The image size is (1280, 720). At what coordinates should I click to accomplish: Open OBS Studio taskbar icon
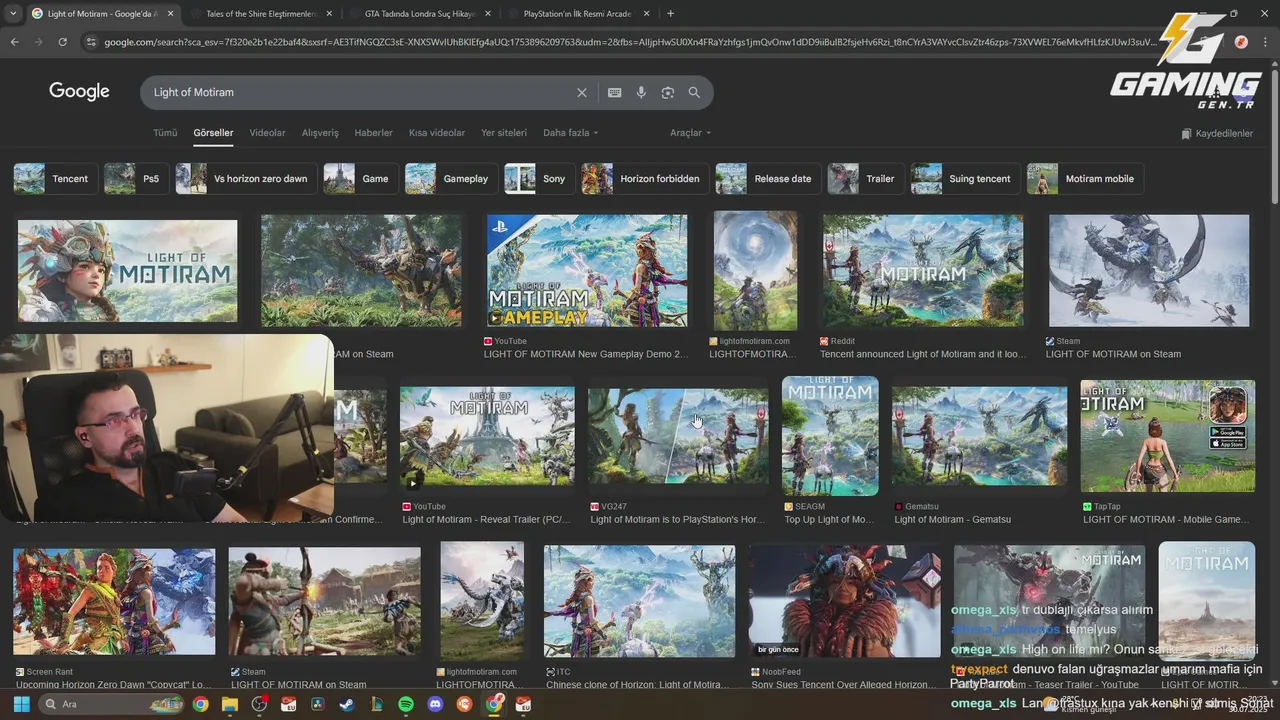(260, 704)
